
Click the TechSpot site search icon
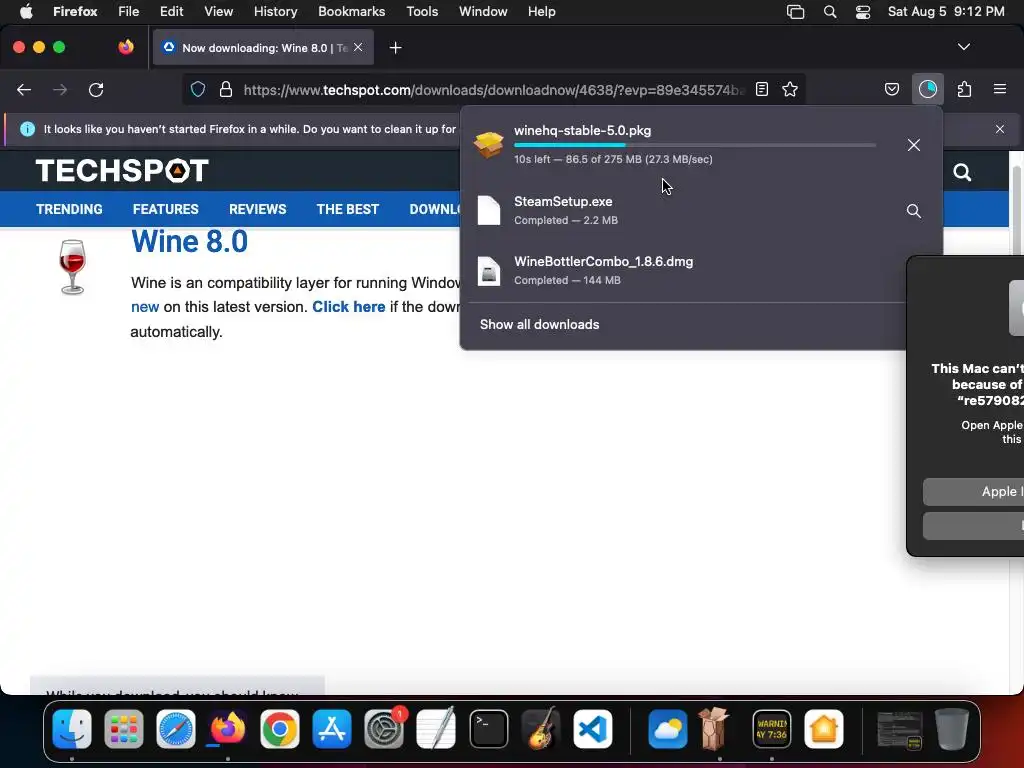962,172
